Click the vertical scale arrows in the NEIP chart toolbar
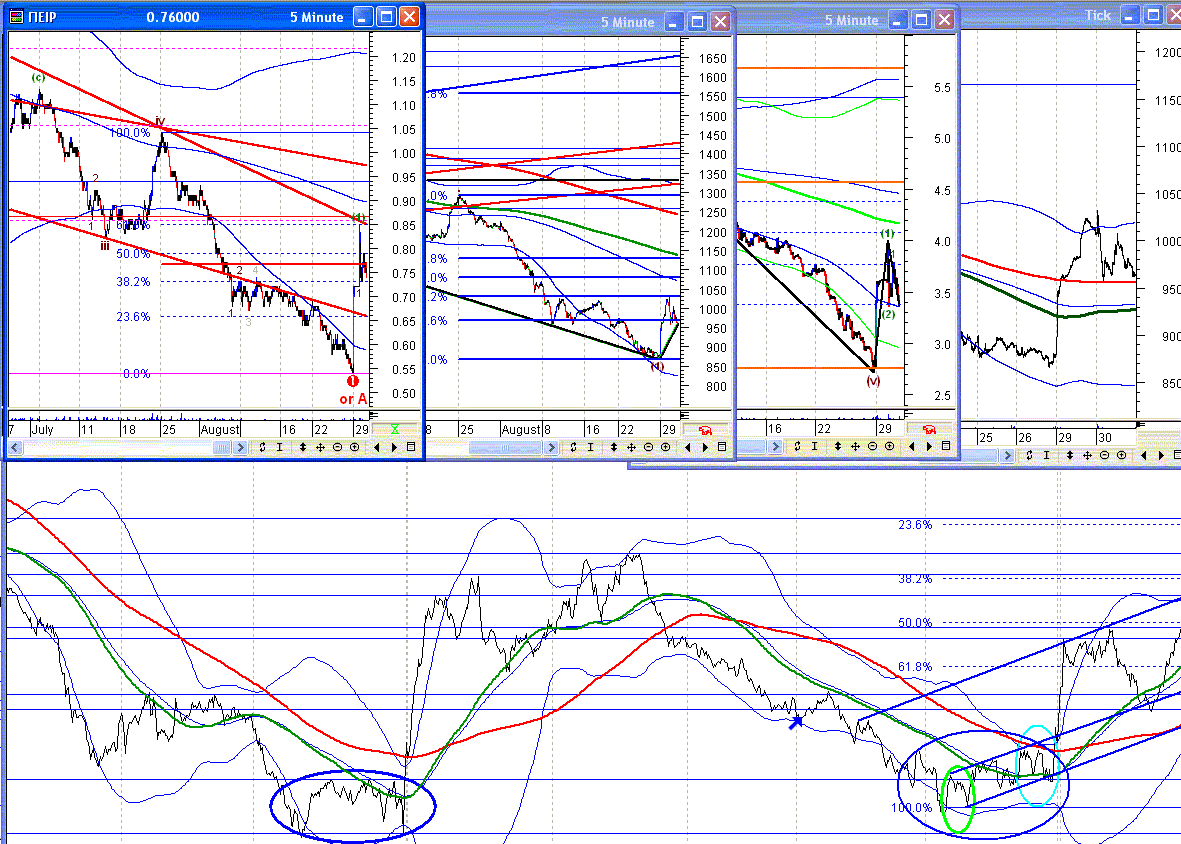 pos(302,447)
